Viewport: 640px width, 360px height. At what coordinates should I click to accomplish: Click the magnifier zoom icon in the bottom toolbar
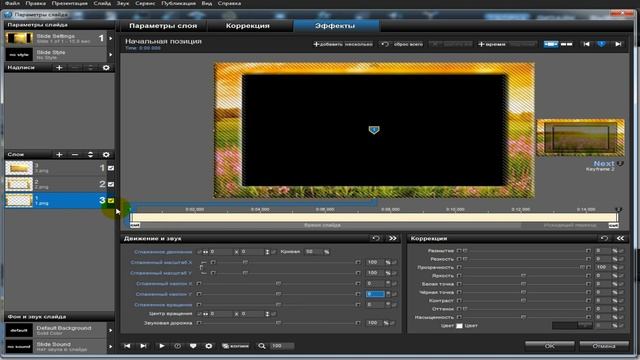tap(262, 346)
